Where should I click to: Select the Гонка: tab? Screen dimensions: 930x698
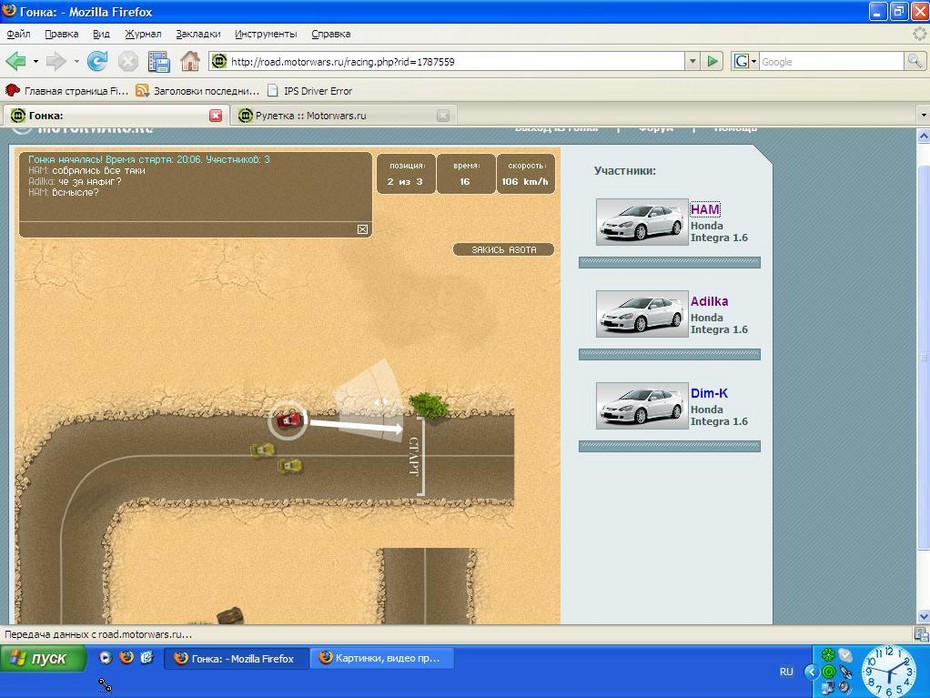point(115,115)
